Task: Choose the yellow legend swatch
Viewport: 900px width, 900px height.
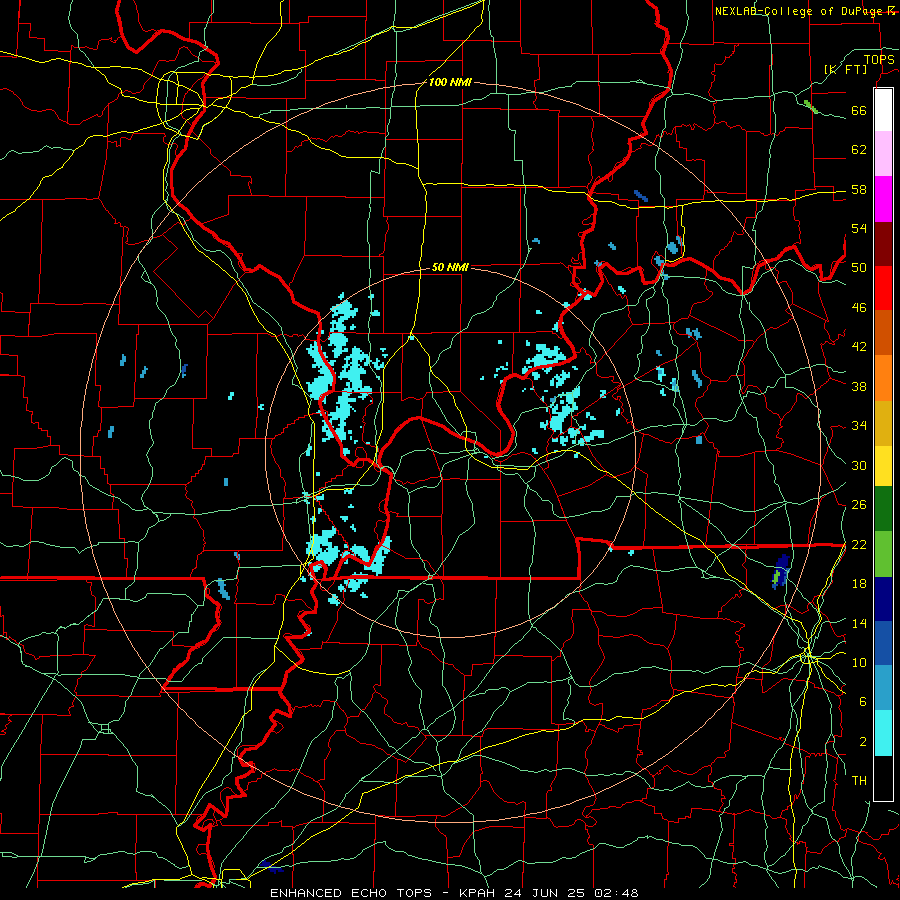Action: point(883,466)
